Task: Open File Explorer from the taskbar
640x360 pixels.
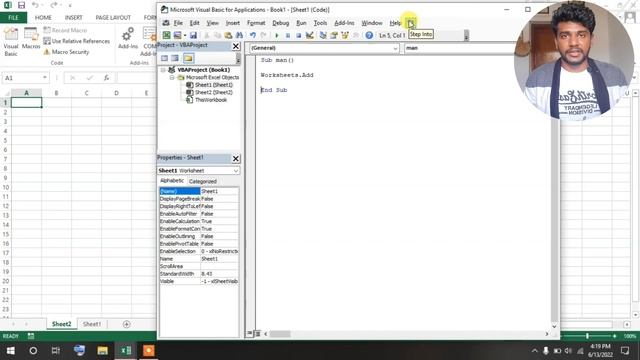Action: click(x=102, y=351)
